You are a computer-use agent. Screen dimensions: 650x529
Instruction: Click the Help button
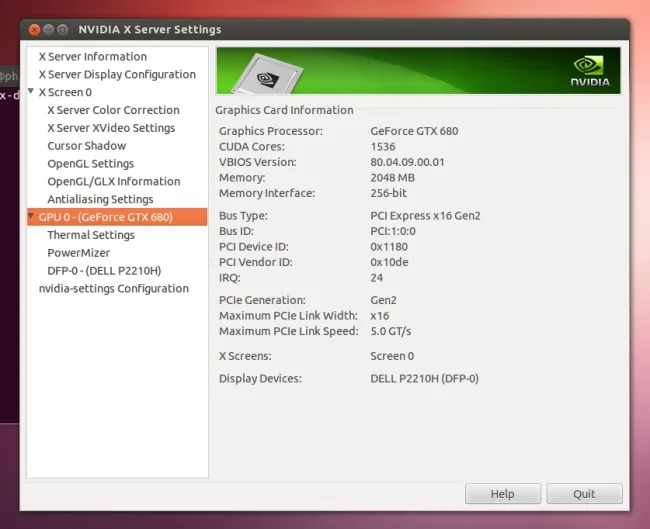click(502, 494)
